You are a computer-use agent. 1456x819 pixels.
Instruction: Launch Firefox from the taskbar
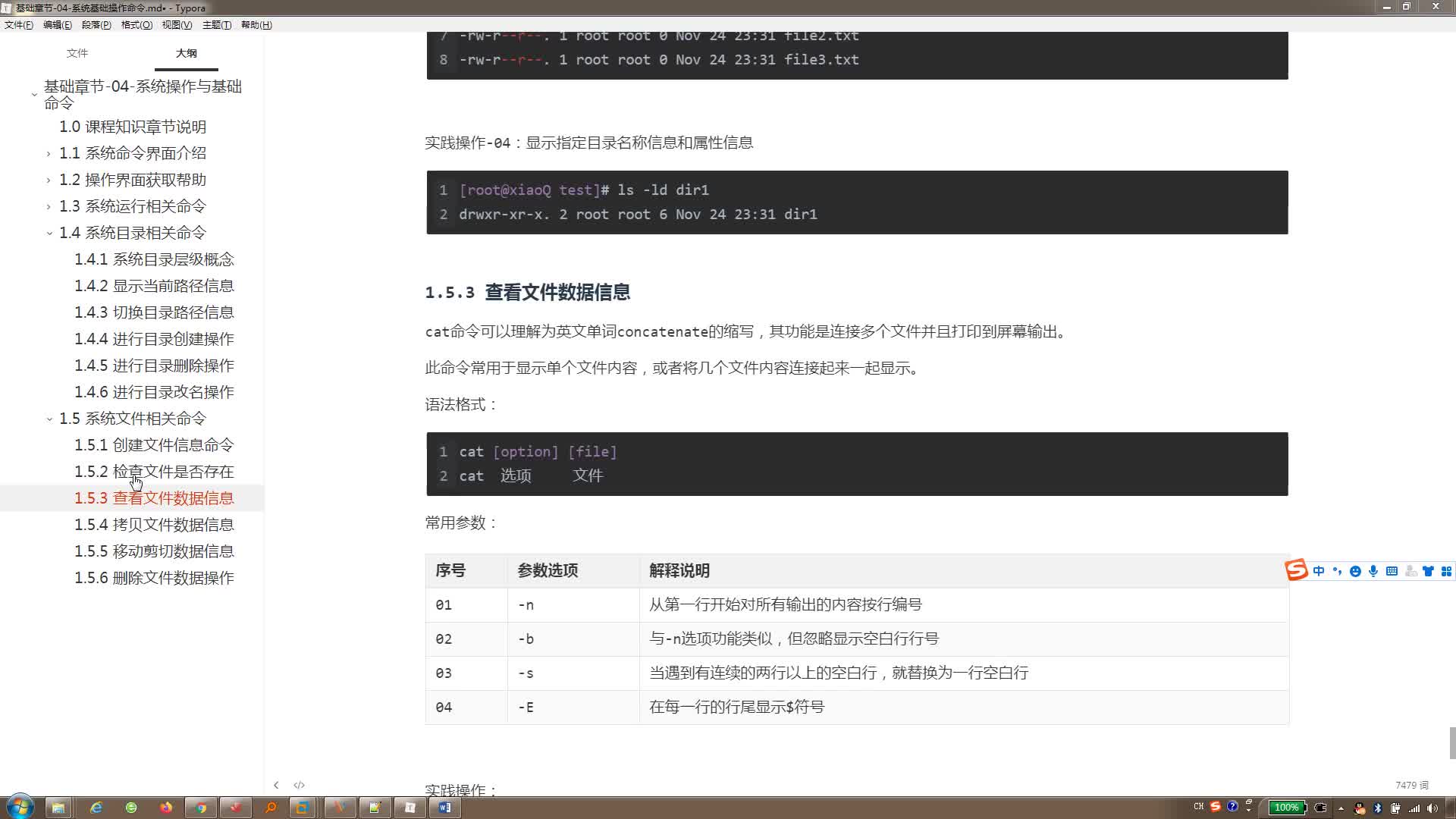coord(166,808)
